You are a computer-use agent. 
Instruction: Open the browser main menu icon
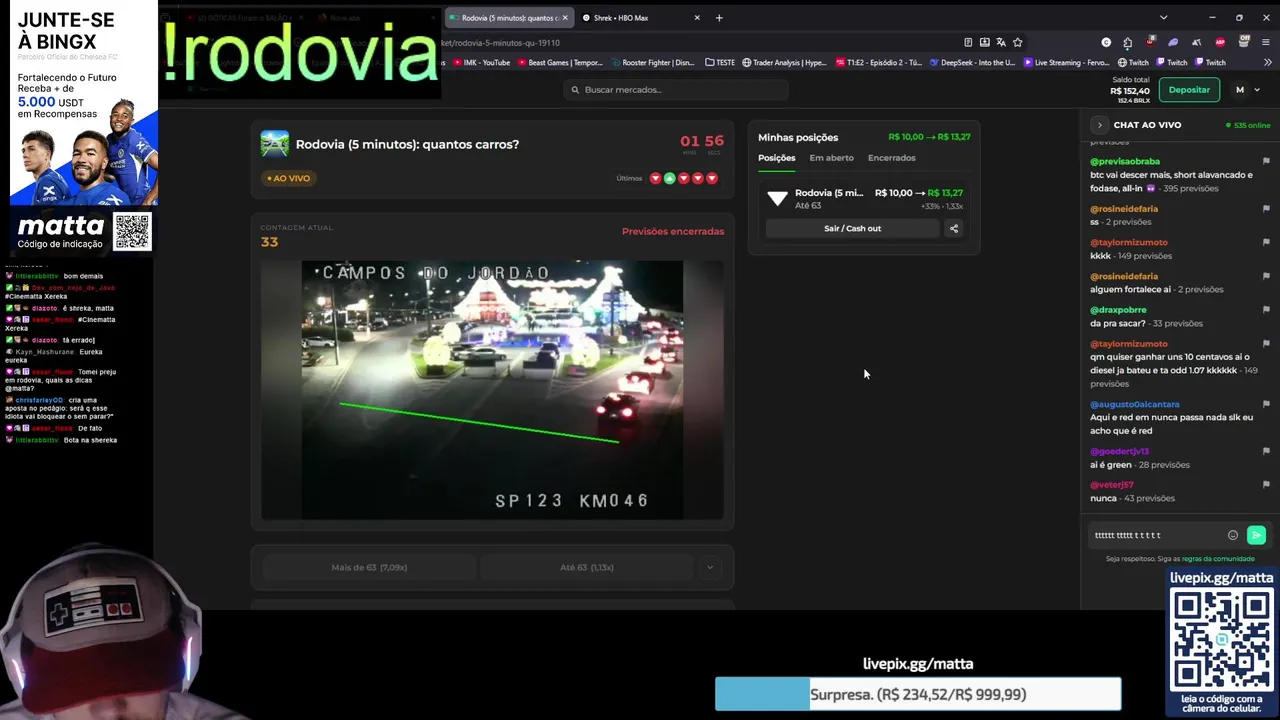1266,42
